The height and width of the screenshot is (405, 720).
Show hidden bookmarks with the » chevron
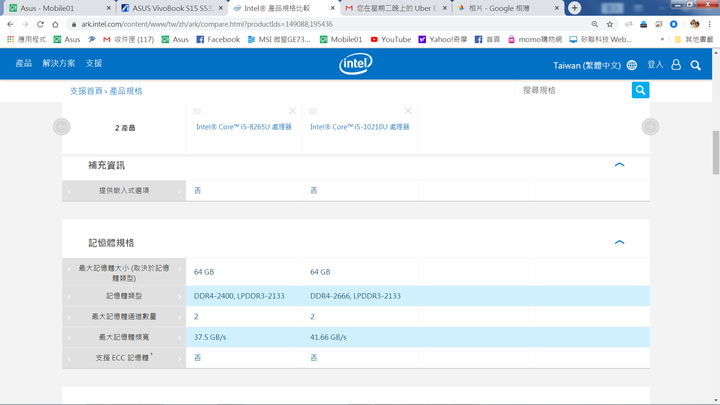point(662,39)
